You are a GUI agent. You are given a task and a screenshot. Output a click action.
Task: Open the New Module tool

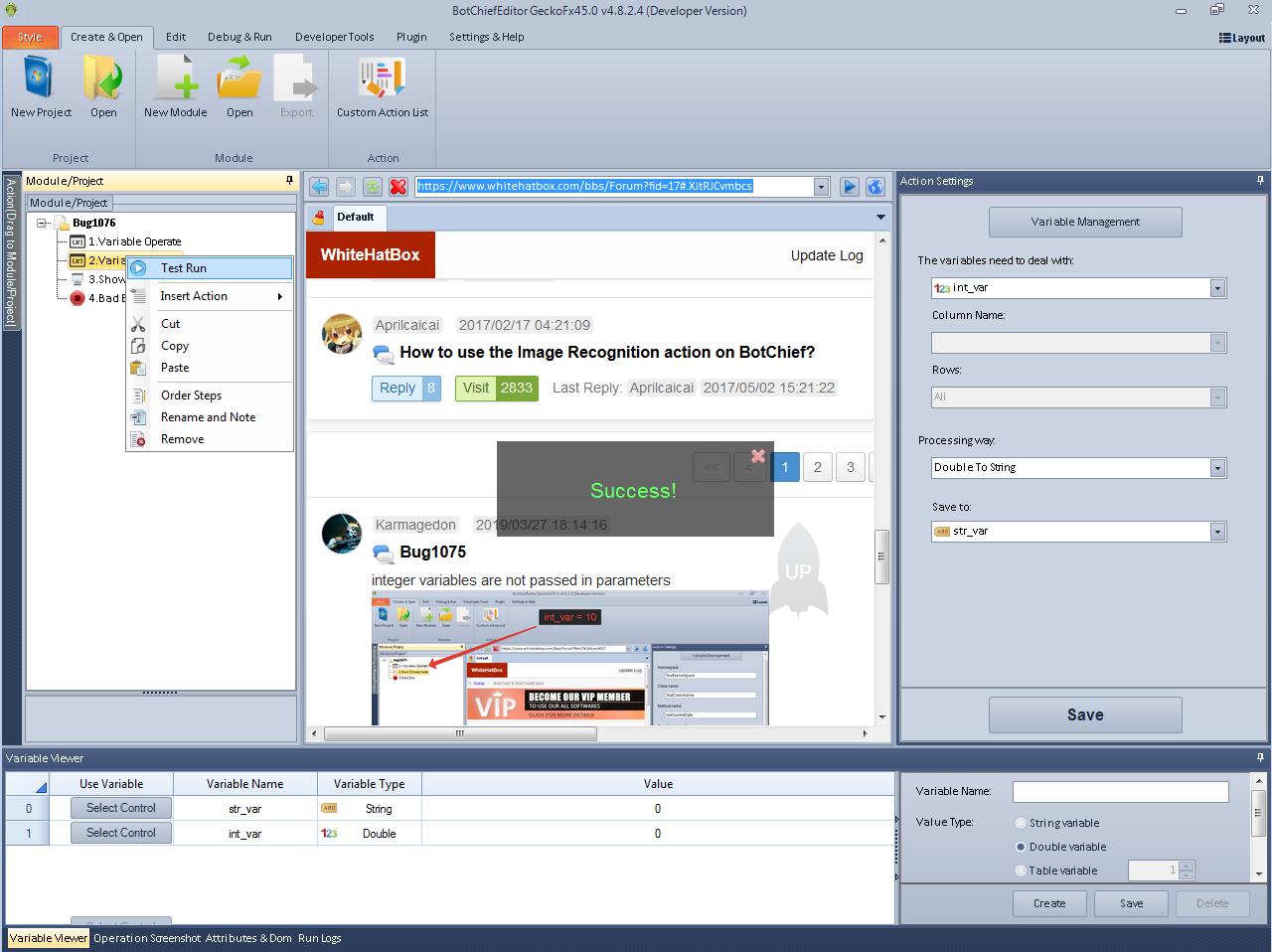(176, 79)
